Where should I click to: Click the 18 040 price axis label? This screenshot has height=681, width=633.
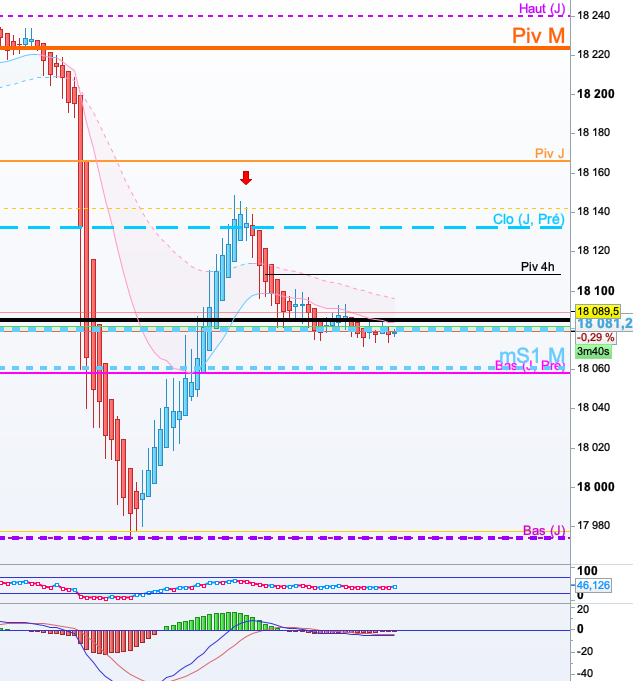tap(593, 407)
